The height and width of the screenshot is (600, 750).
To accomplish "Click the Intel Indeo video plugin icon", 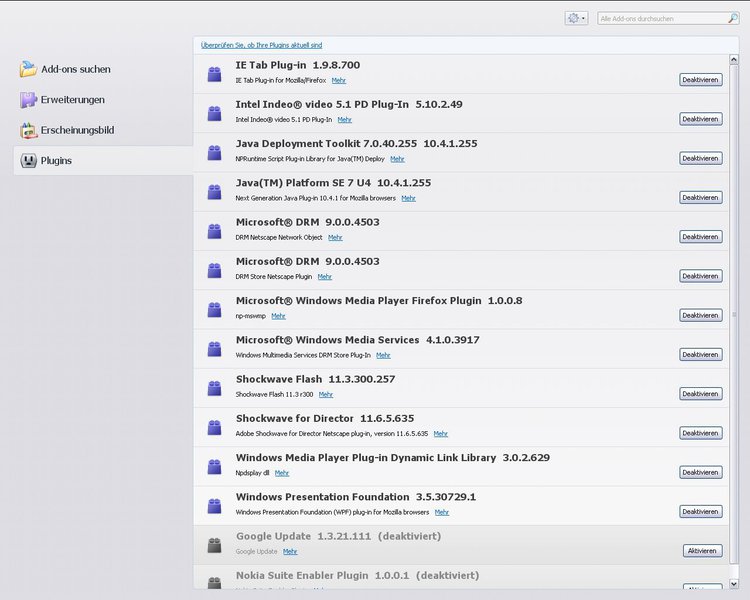I will click(x=214, y=113).
